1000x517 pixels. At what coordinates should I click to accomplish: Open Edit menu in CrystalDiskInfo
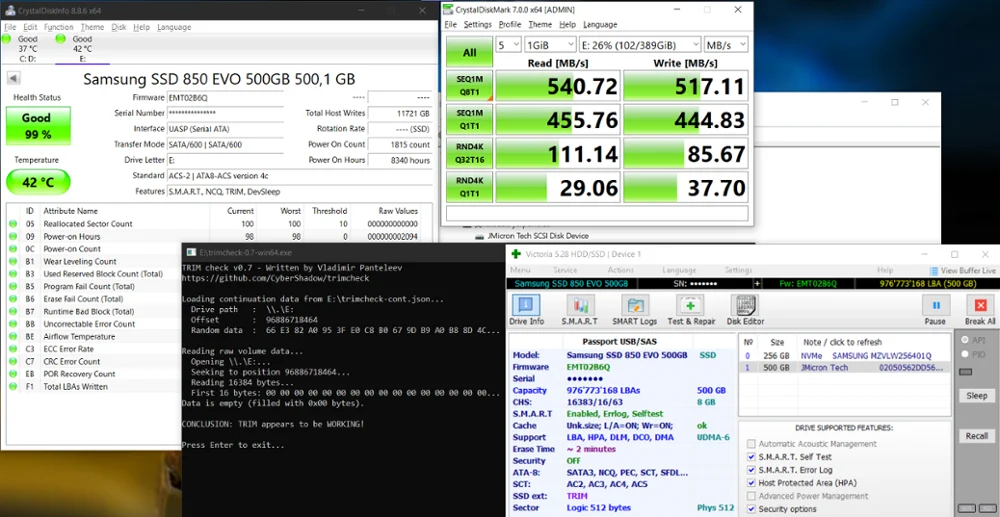coord(30,27)
